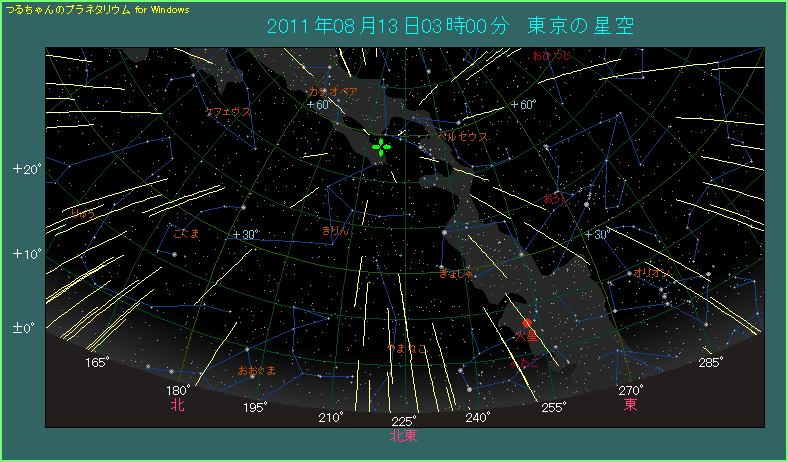The image size is (788, 462).
Task: Click the 北 (north) direction label
Action: pos(177,405)
